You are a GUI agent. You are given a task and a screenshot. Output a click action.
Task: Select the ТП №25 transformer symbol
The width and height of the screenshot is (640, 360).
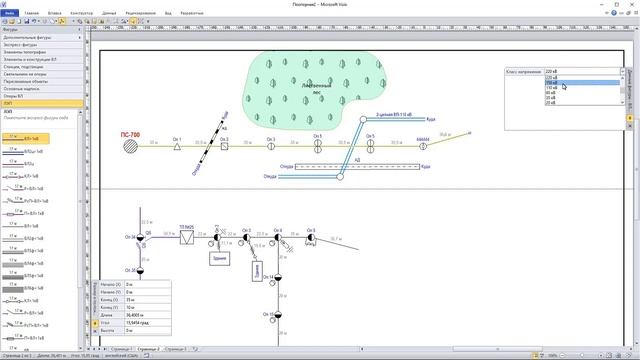tap(187, 237)
